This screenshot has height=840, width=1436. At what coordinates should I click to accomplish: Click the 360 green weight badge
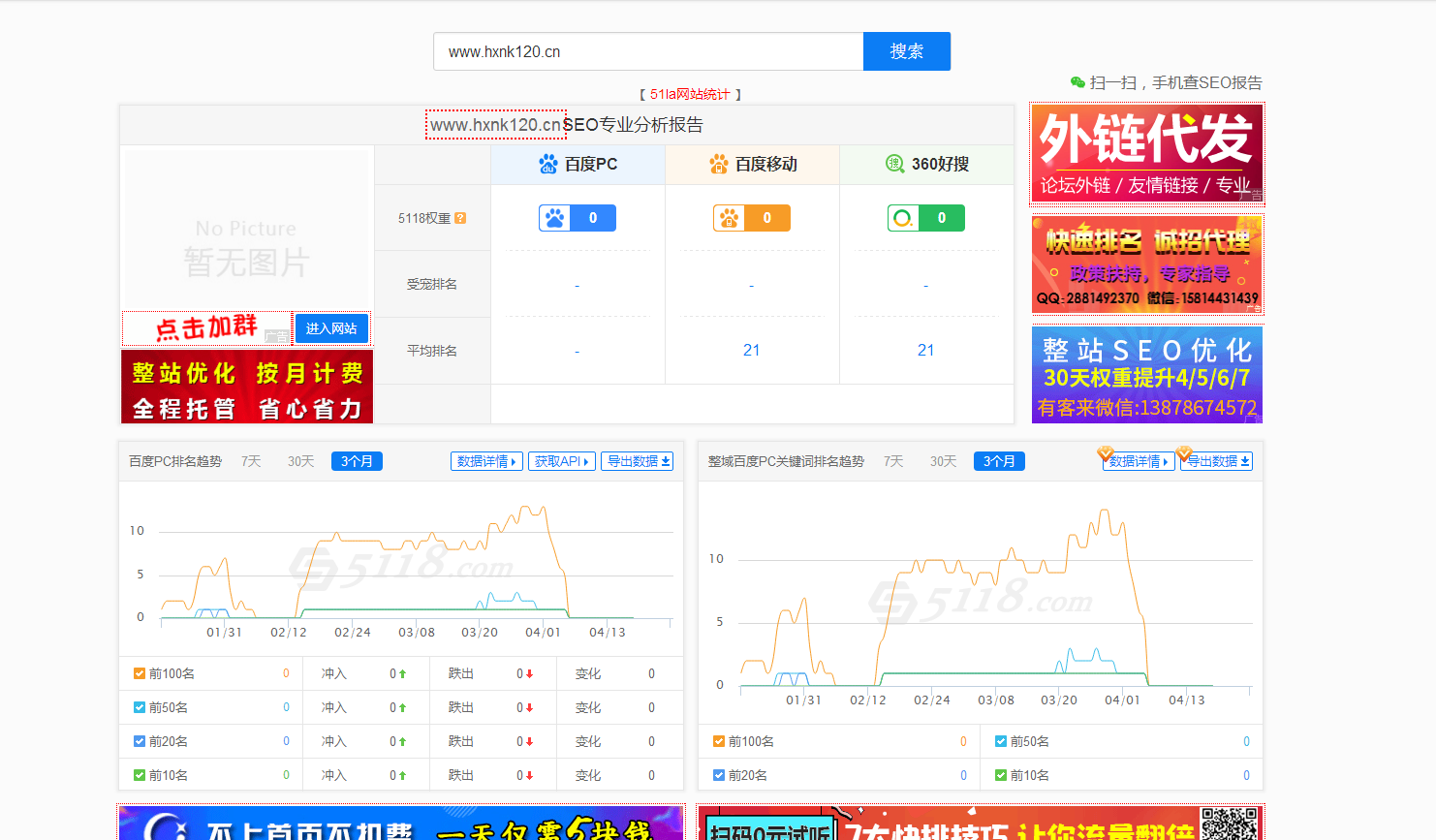click(926, 218)
